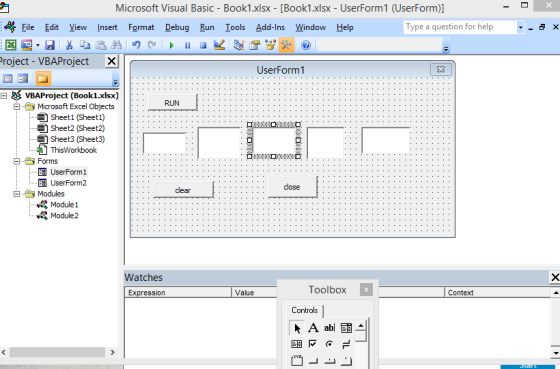Open the Project panel toolbar options arrow
The height and width of the screenshot is (369, 560).
115,83
